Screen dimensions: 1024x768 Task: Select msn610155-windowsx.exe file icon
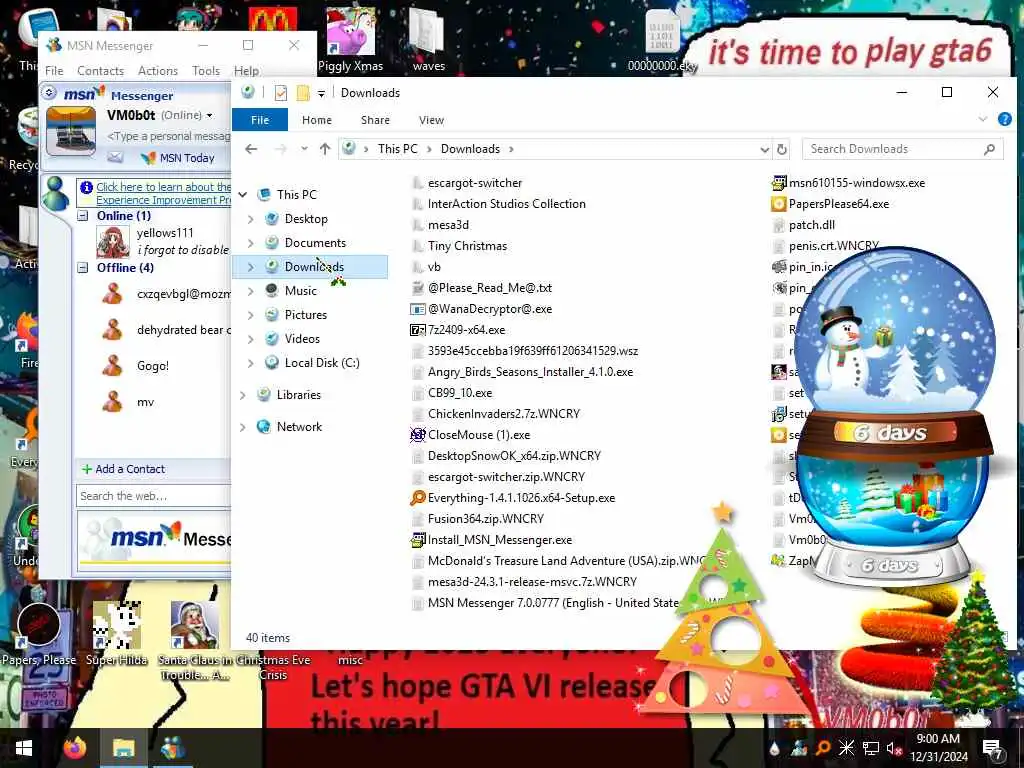pyautogui.click(x=778, y=183)
